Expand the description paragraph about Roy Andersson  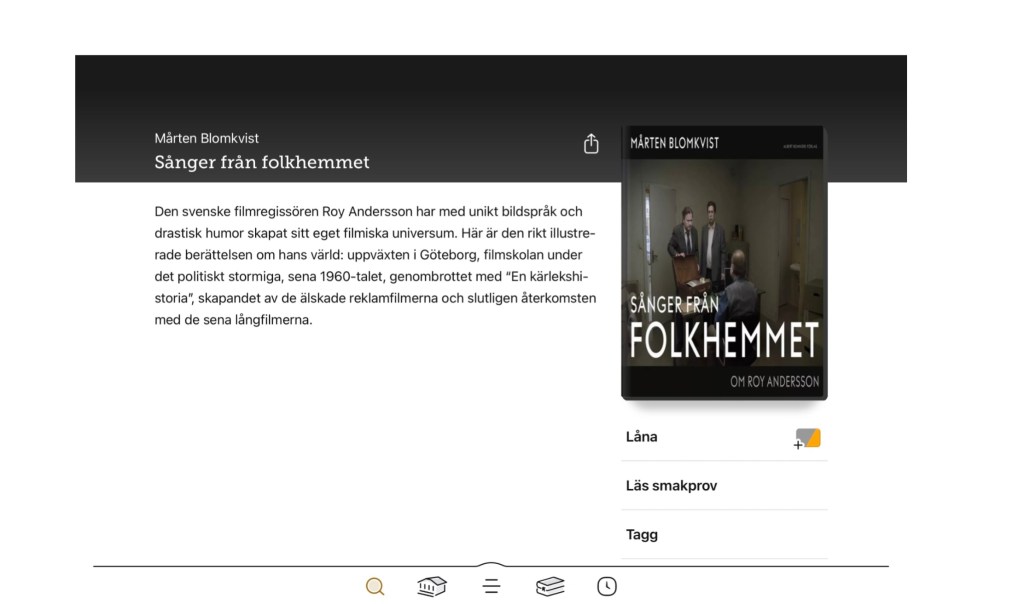[x=375, y=266]
